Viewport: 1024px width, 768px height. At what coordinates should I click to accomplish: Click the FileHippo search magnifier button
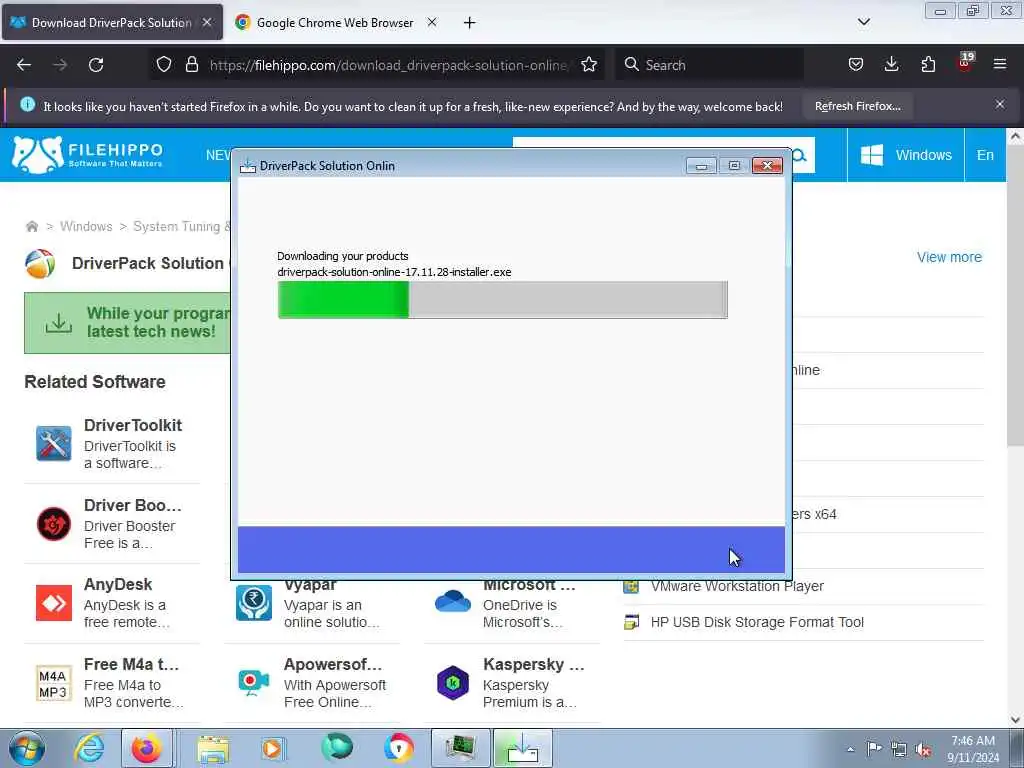(801, 155)
